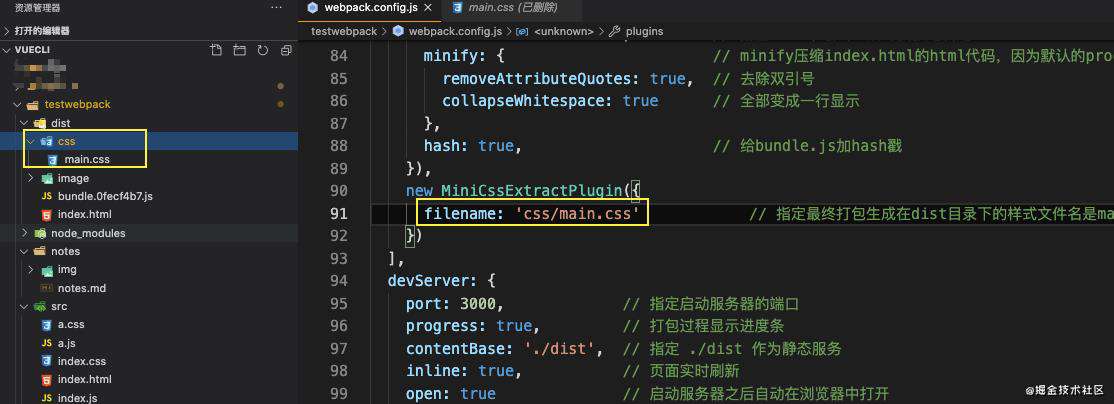Click the webpack icon on the webpack.config.js tab
This screenshot has height=404, width=1114.
tap(313, 8)
